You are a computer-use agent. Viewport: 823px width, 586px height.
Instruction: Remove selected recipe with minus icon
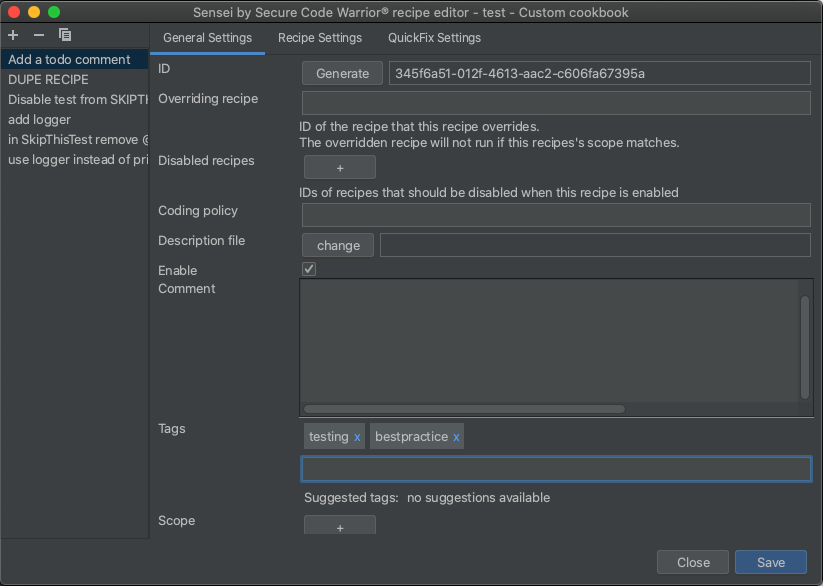[x=39, y=35]
